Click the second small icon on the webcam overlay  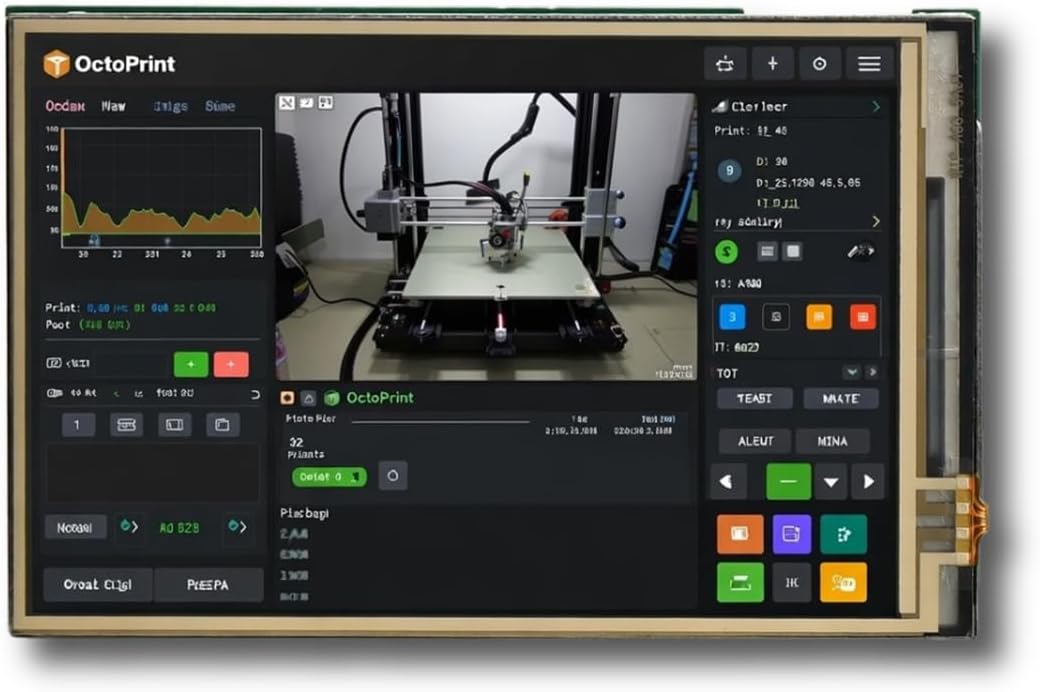pyautogui.click(x=306, y=103)
